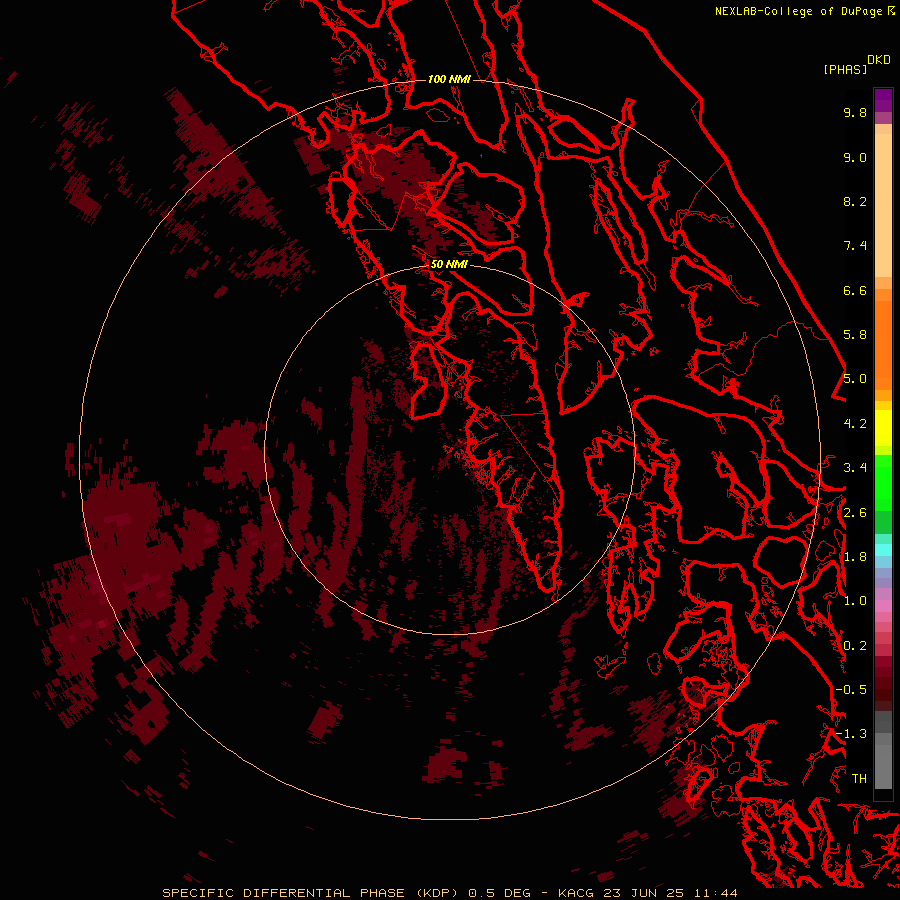Image resolution: width=900 pixels, height=900 pixels.
Task: Click the 100 NMI range ring label
Action: point(449,79)
